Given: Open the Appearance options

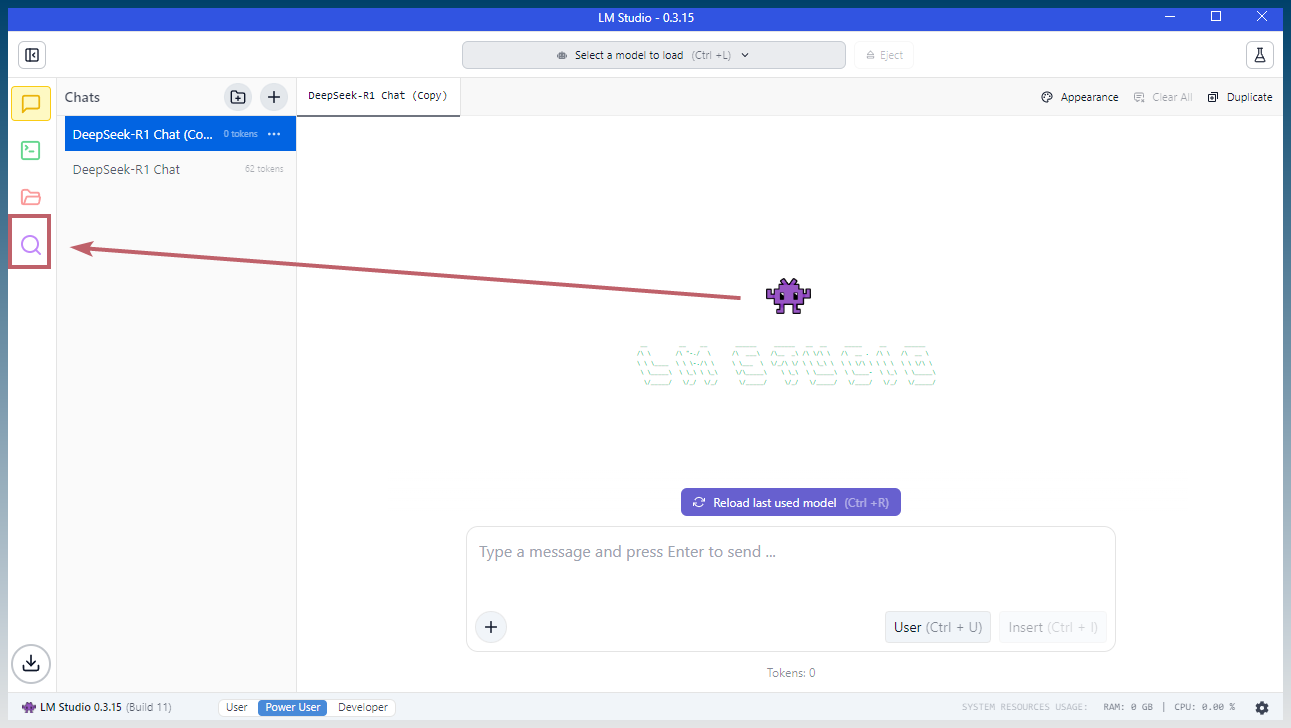Looking at the screenshot, I should [x=1080, y=97].
